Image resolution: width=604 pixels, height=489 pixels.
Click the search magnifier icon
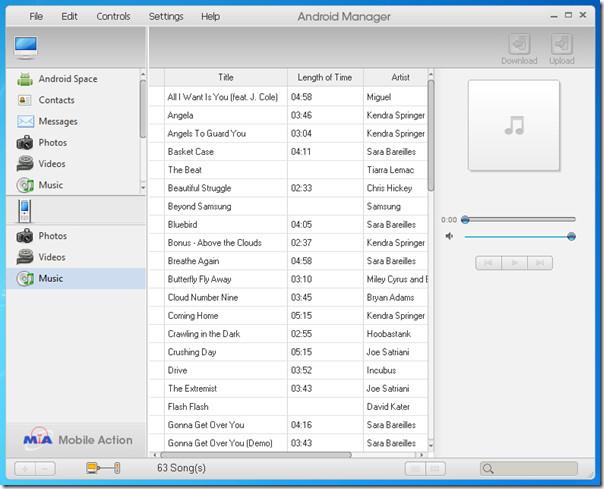pos(488,469)
